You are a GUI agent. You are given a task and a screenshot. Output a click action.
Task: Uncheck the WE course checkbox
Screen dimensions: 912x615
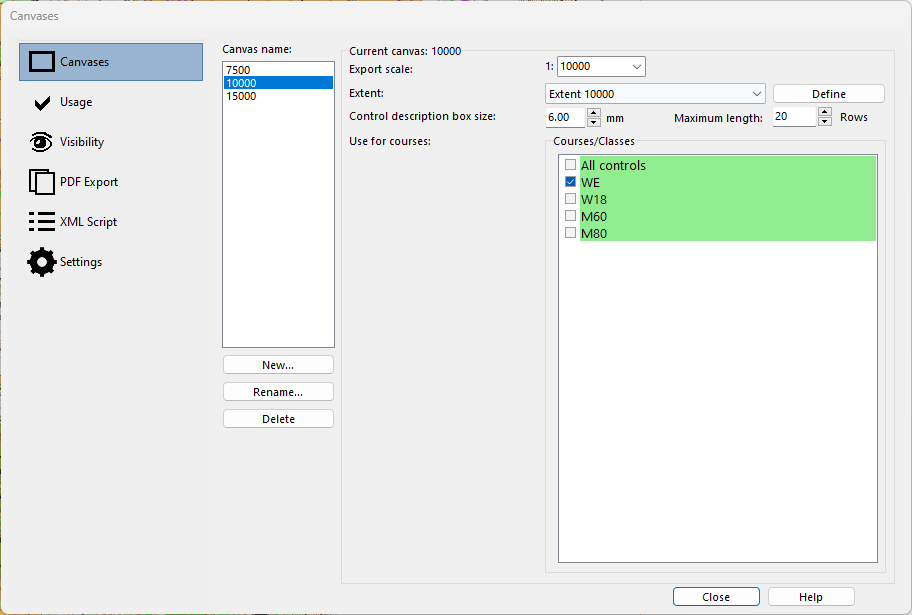click(x=571, y=182)
